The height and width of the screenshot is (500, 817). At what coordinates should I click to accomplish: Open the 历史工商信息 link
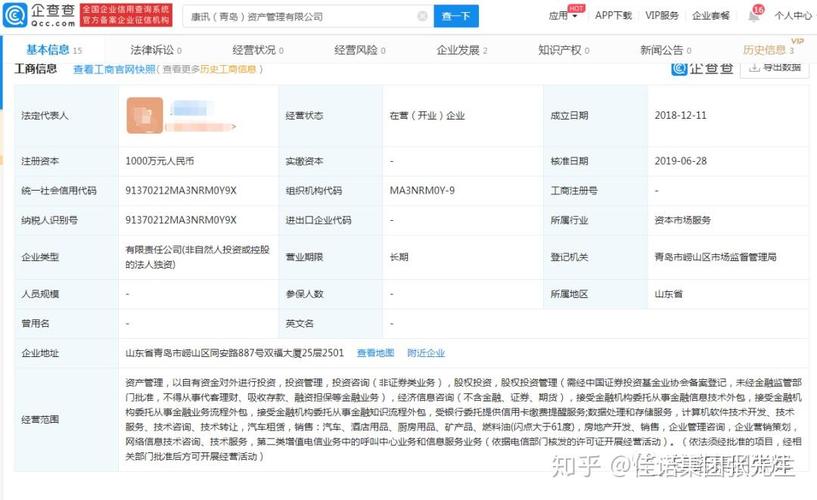(x=228, y=69)
